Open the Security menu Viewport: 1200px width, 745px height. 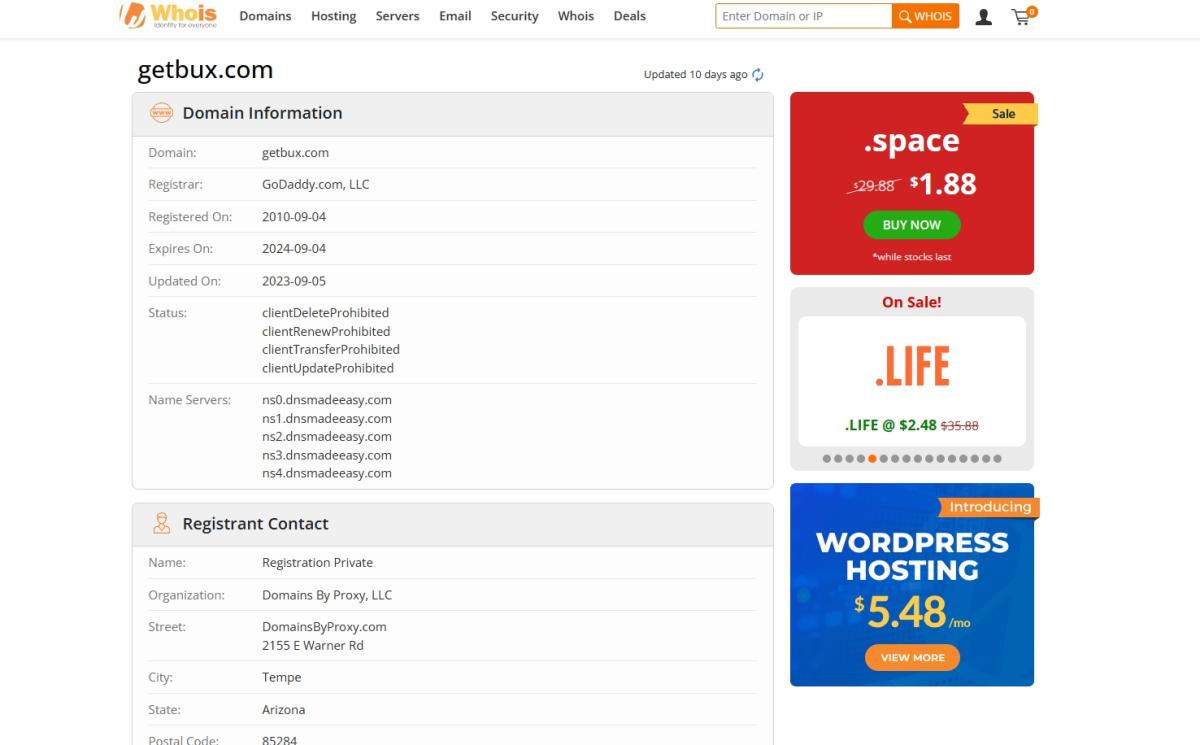[514, 16]
